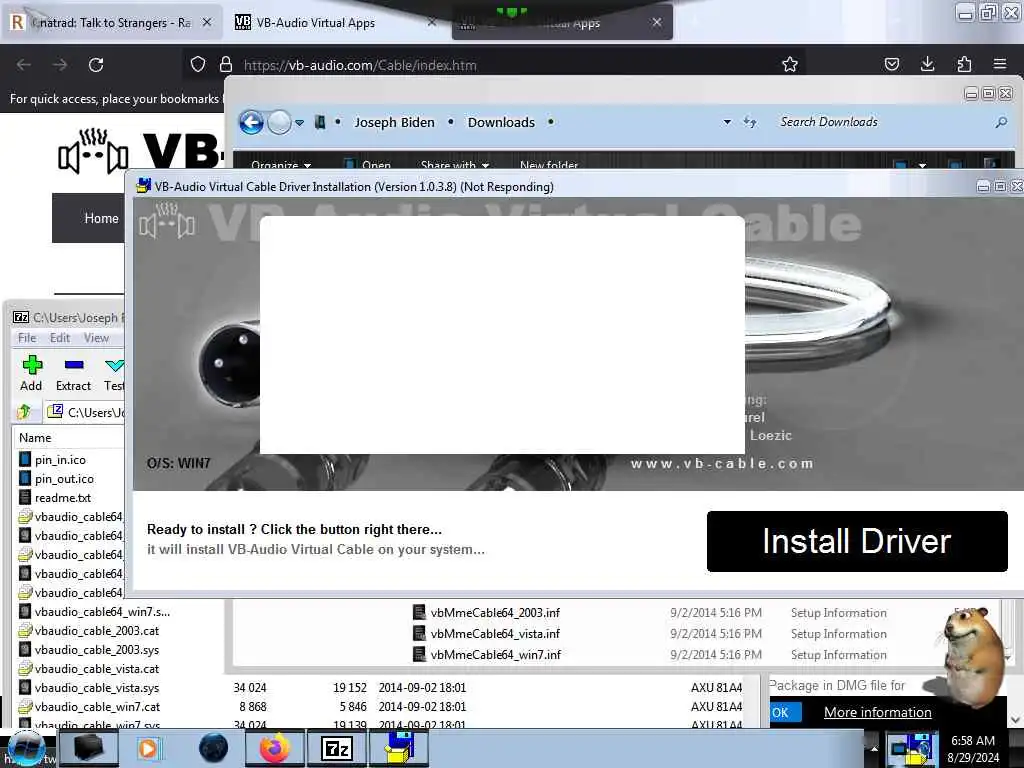Open dark globe app on taskbar
The image size is (1024, 768).
(x=214, y=748)
